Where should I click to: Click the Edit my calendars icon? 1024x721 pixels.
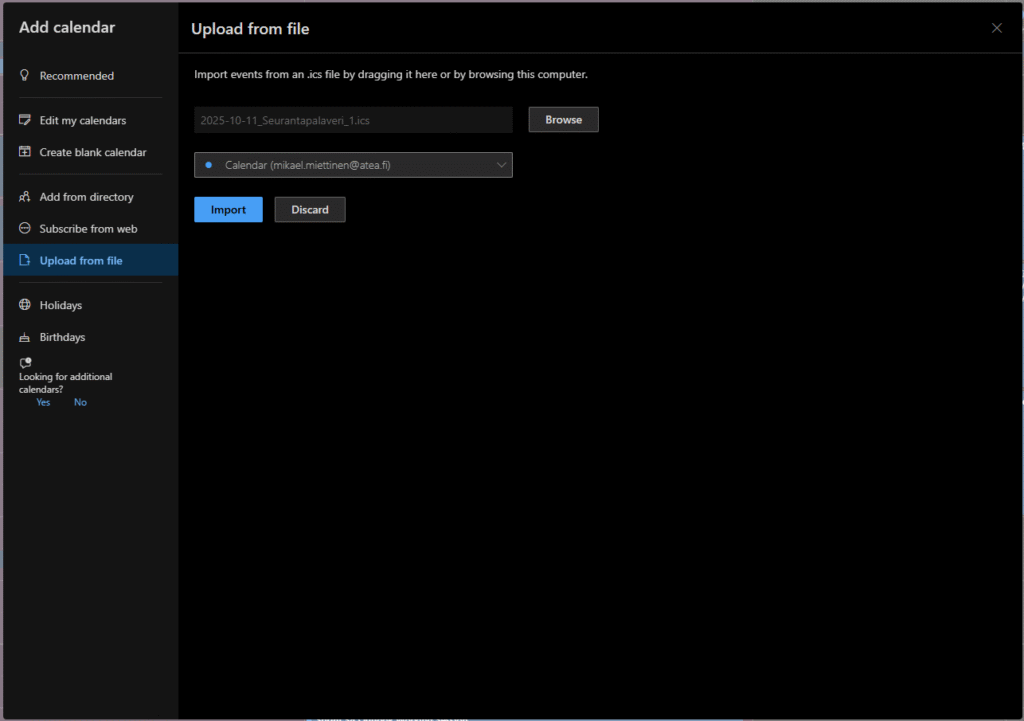25,121
